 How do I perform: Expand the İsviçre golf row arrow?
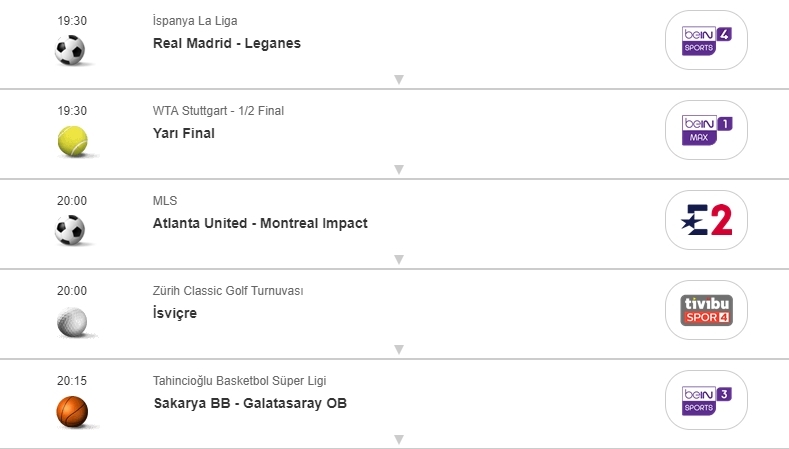[x=398, y=350]
